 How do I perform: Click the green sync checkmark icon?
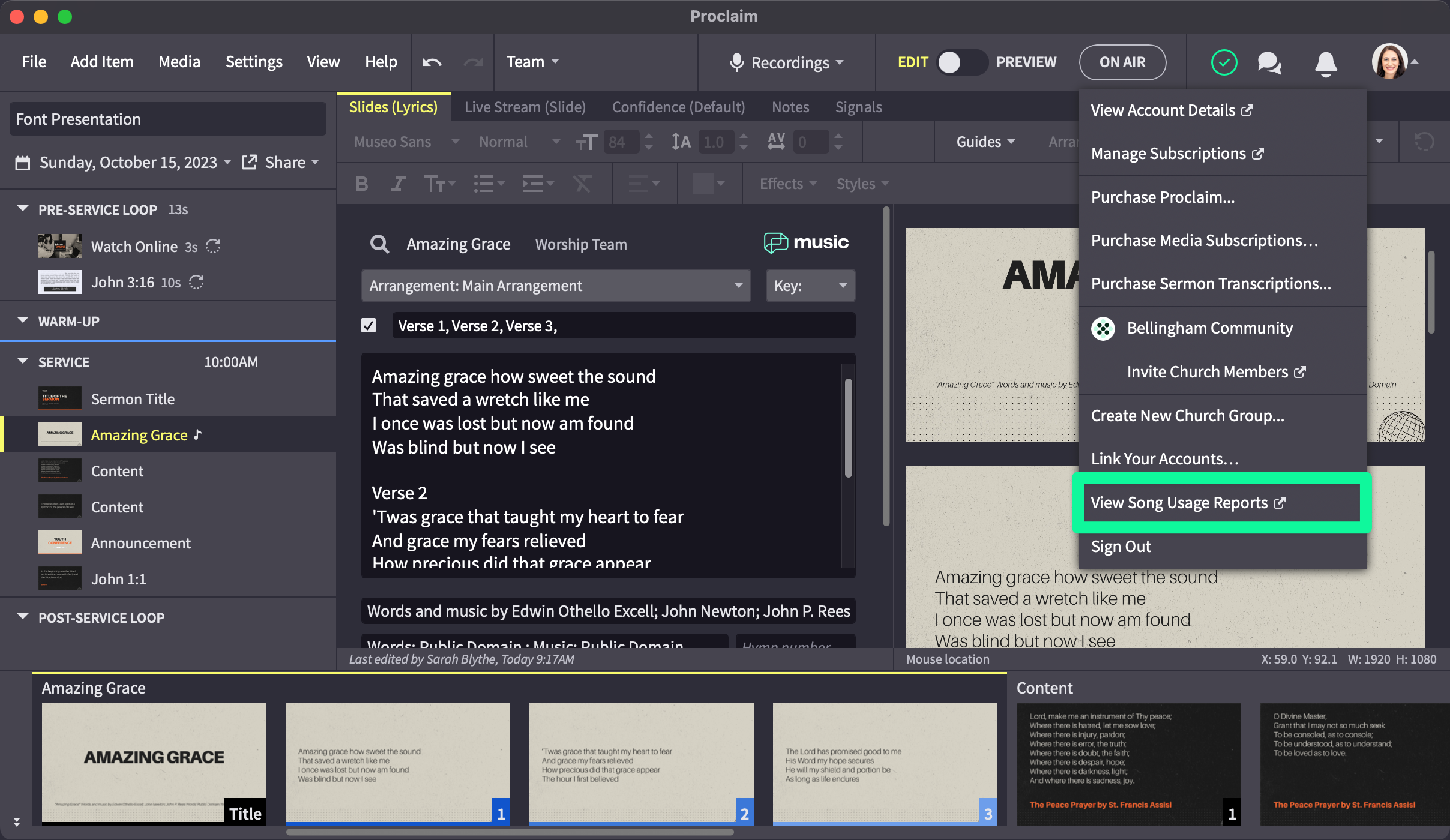1224,62
